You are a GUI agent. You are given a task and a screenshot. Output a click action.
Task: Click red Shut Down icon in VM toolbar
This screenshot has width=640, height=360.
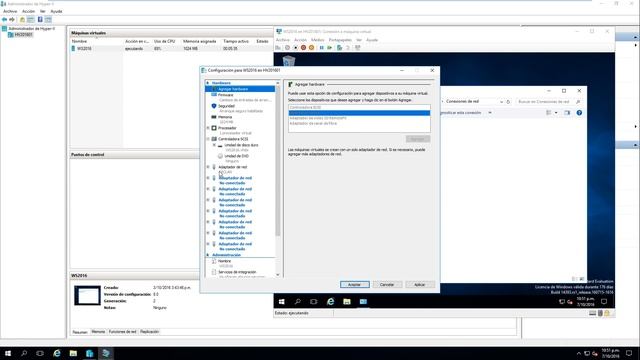[303, 48]
